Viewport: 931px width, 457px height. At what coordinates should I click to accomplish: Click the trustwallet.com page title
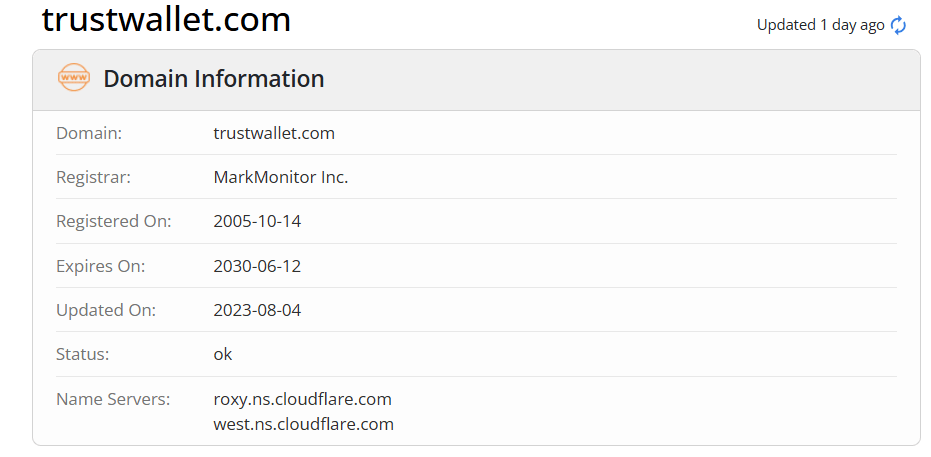pyautogui.click(x=166, y=19)
